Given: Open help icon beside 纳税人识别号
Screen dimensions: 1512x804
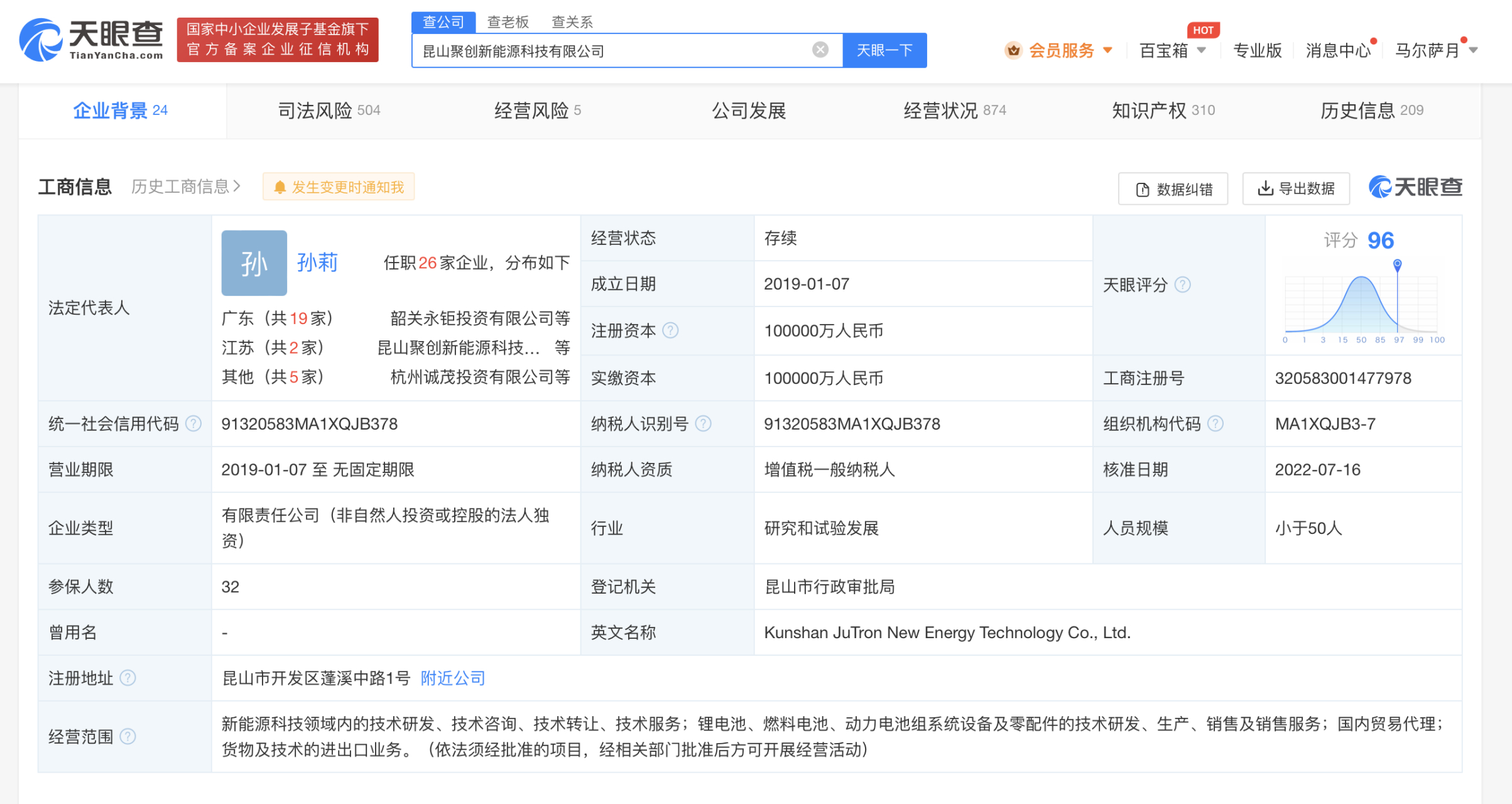Looking at the screenshot, I should click(704, 424).
